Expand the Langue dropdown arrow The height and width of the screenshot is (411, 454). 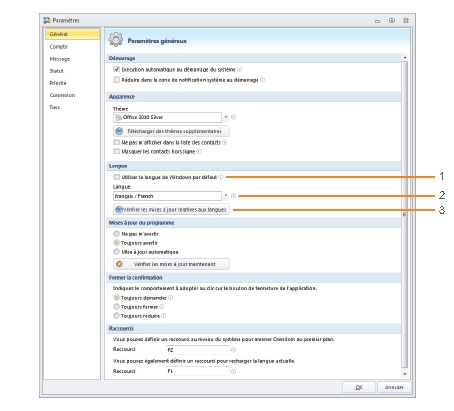(x=226, y=196)
